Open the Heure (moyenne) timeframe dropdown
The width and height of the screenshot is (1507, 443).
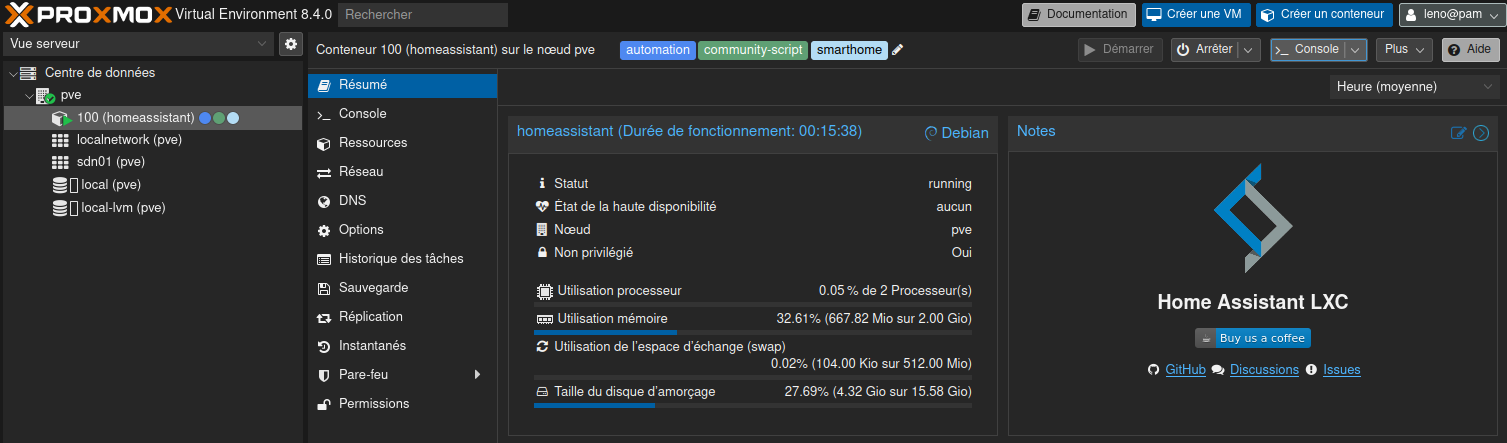pos(1414,87)
